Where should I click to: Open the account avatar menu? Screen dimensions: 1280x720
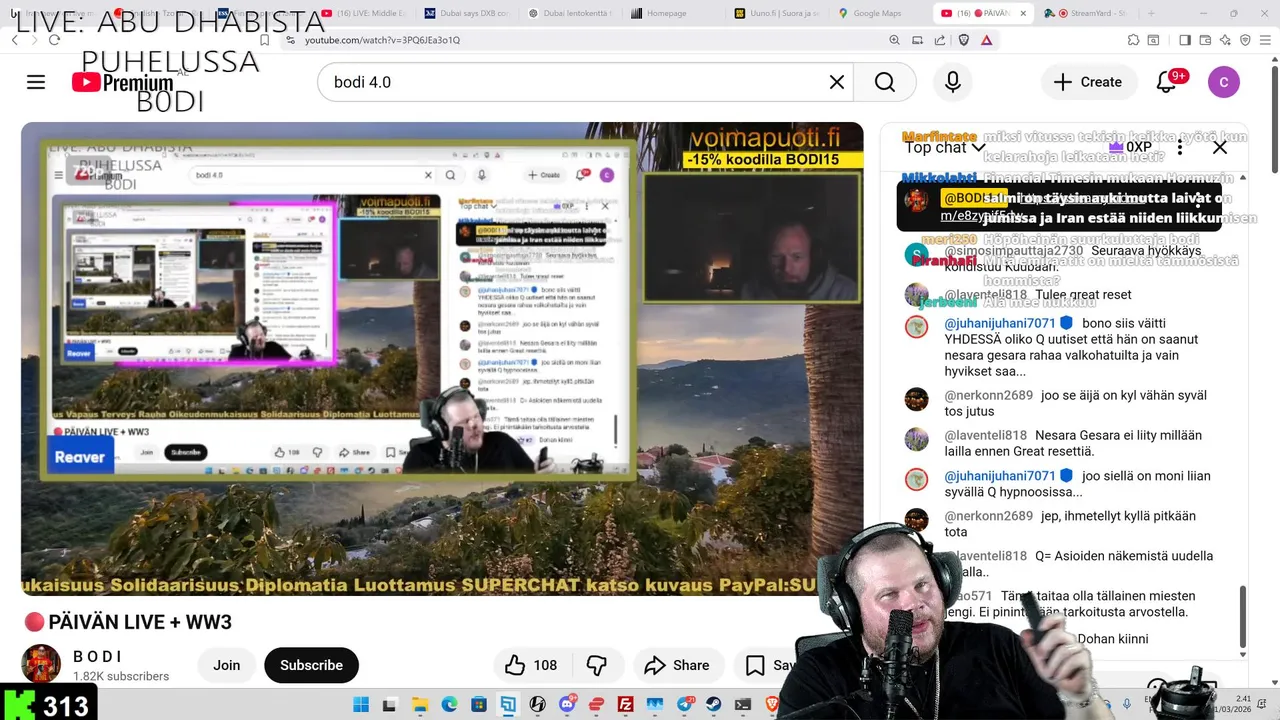[1224, 82]
